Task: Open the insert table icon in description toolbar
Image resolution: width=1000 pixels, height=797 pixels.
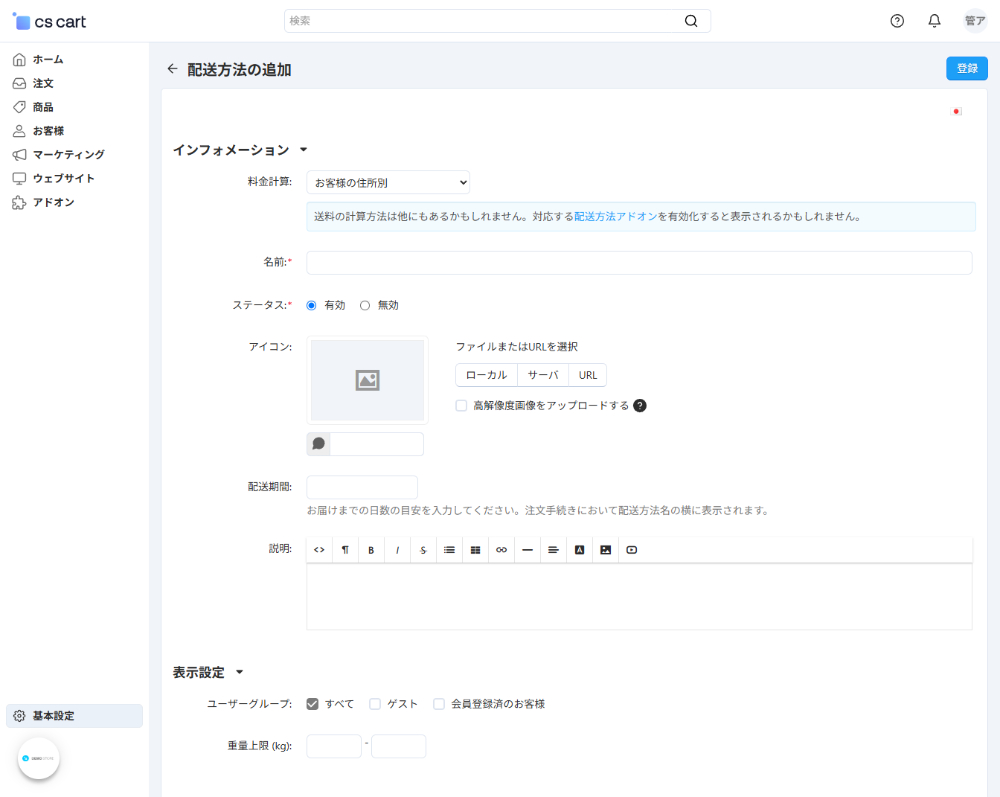Action: pos(475,550)
